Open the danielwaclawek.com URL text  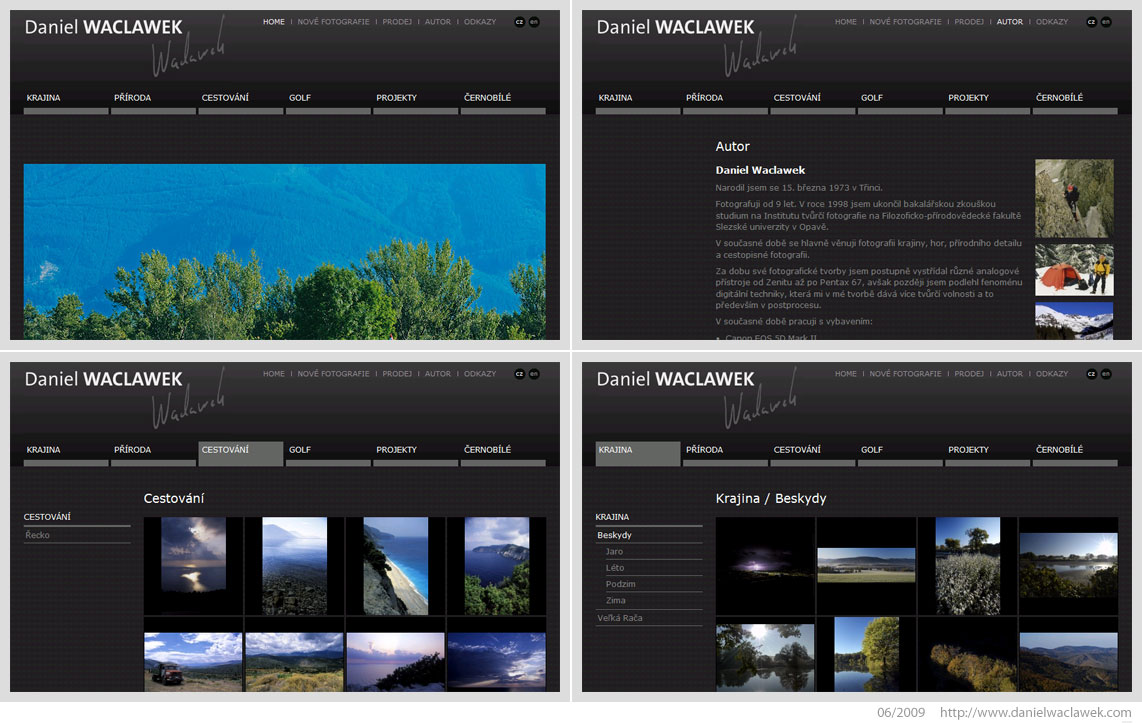click(x=1035, y=712)
